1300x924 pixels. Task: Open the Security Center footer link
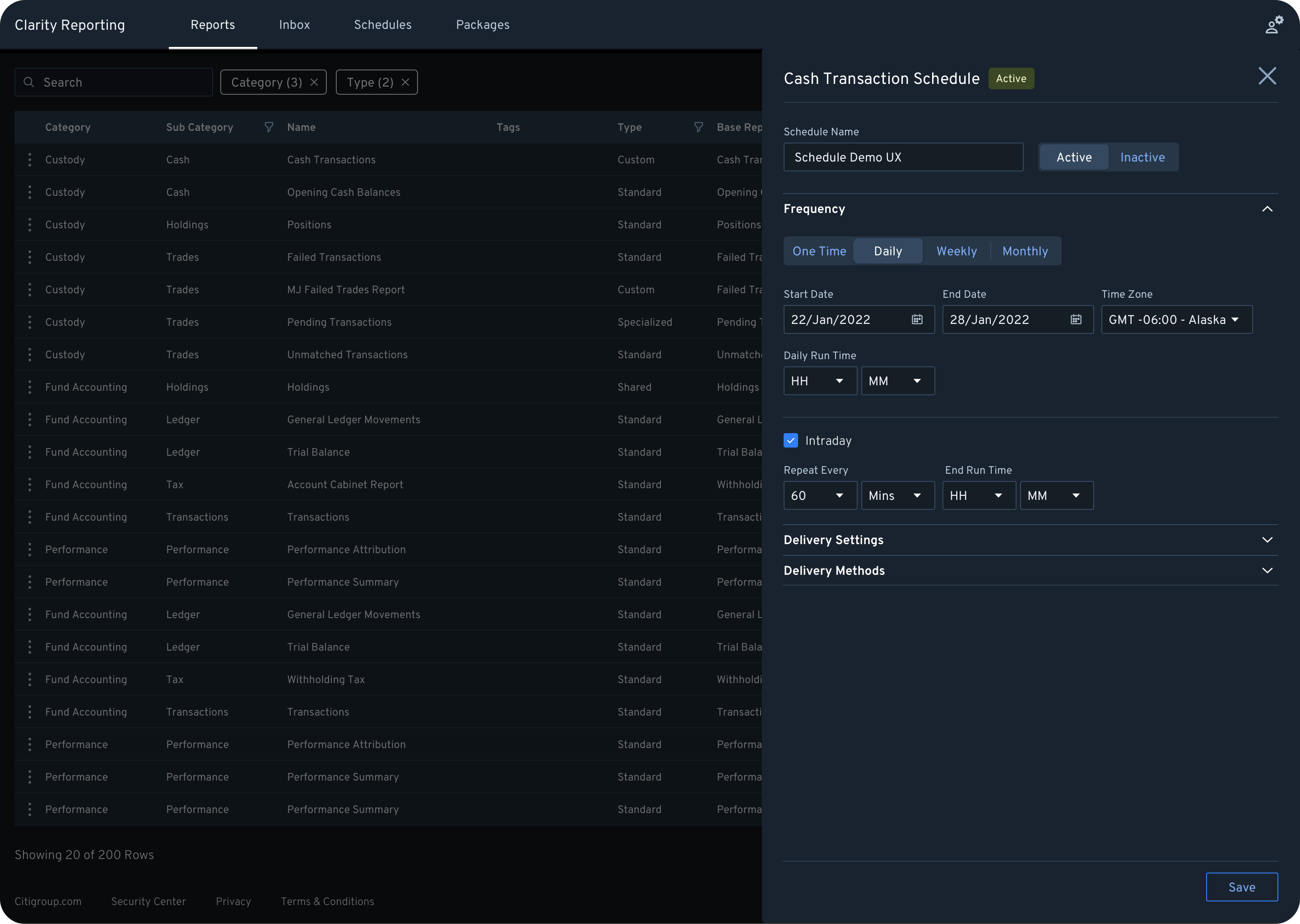(149, 901)
